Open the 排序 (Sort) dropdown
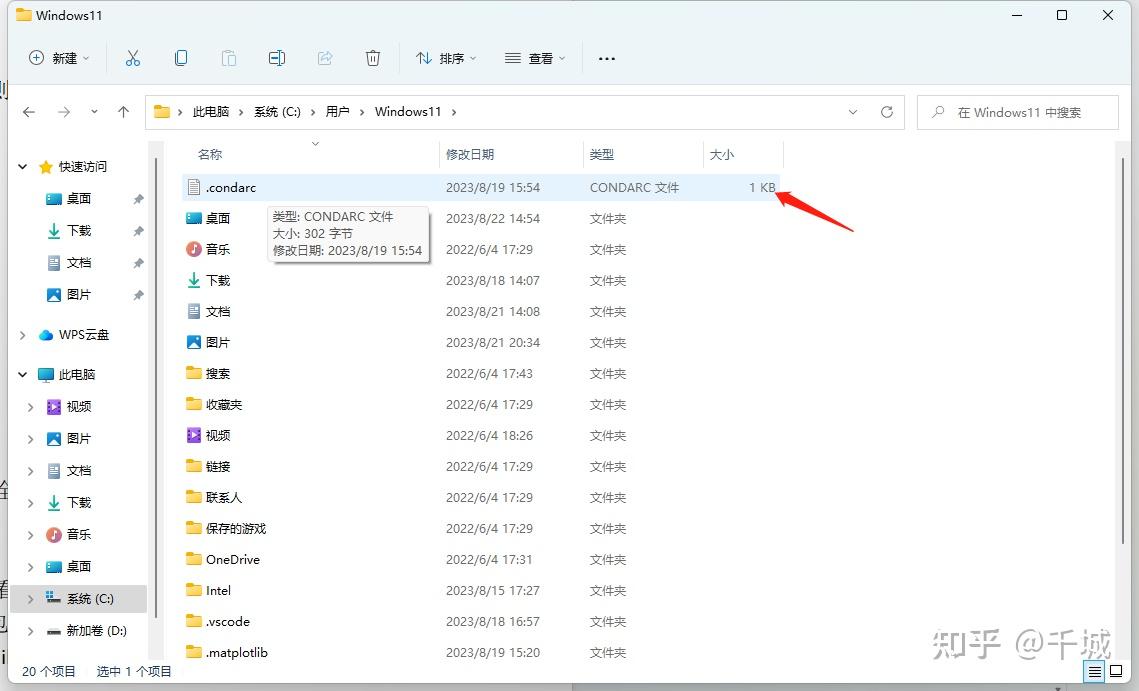The height and width of the screenshot is (691, 1139). (x=445, y=58)
